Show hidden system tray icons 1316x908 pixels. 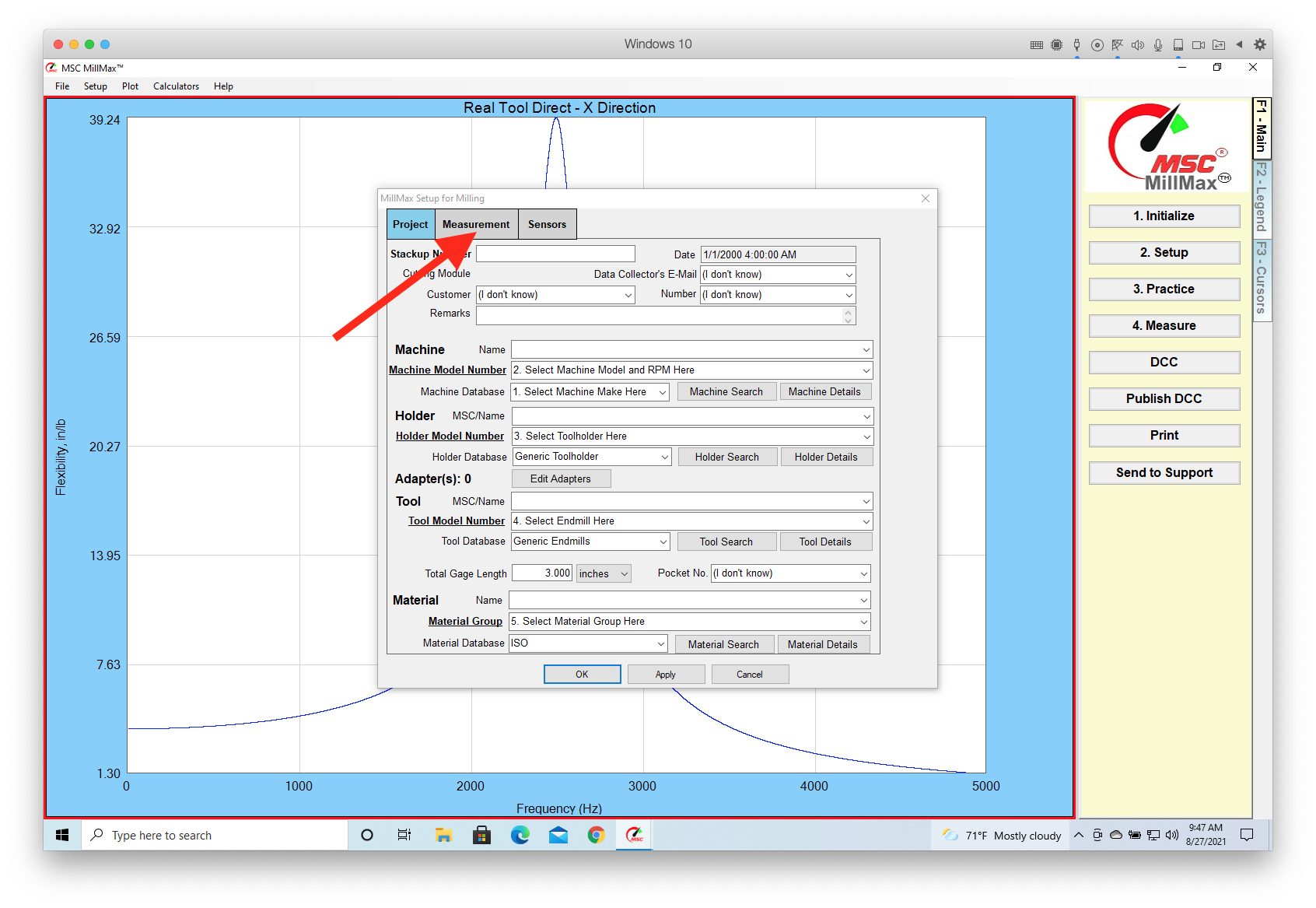click(1079, 835)
